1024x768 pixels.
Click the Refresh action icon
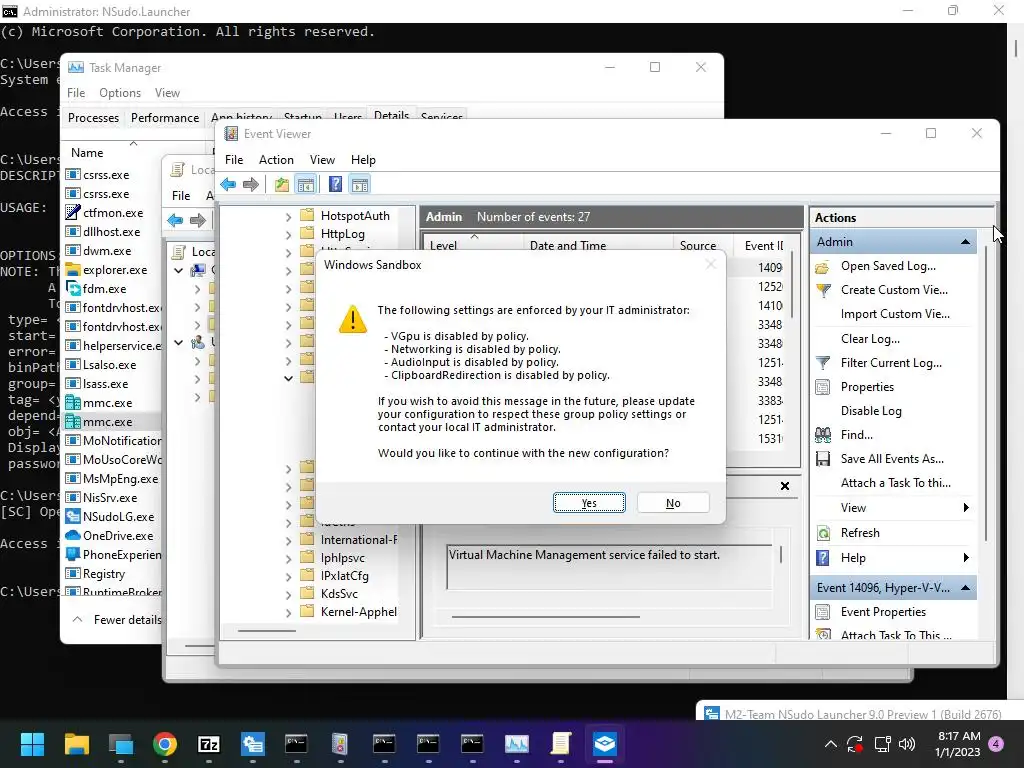pos(824,533)
